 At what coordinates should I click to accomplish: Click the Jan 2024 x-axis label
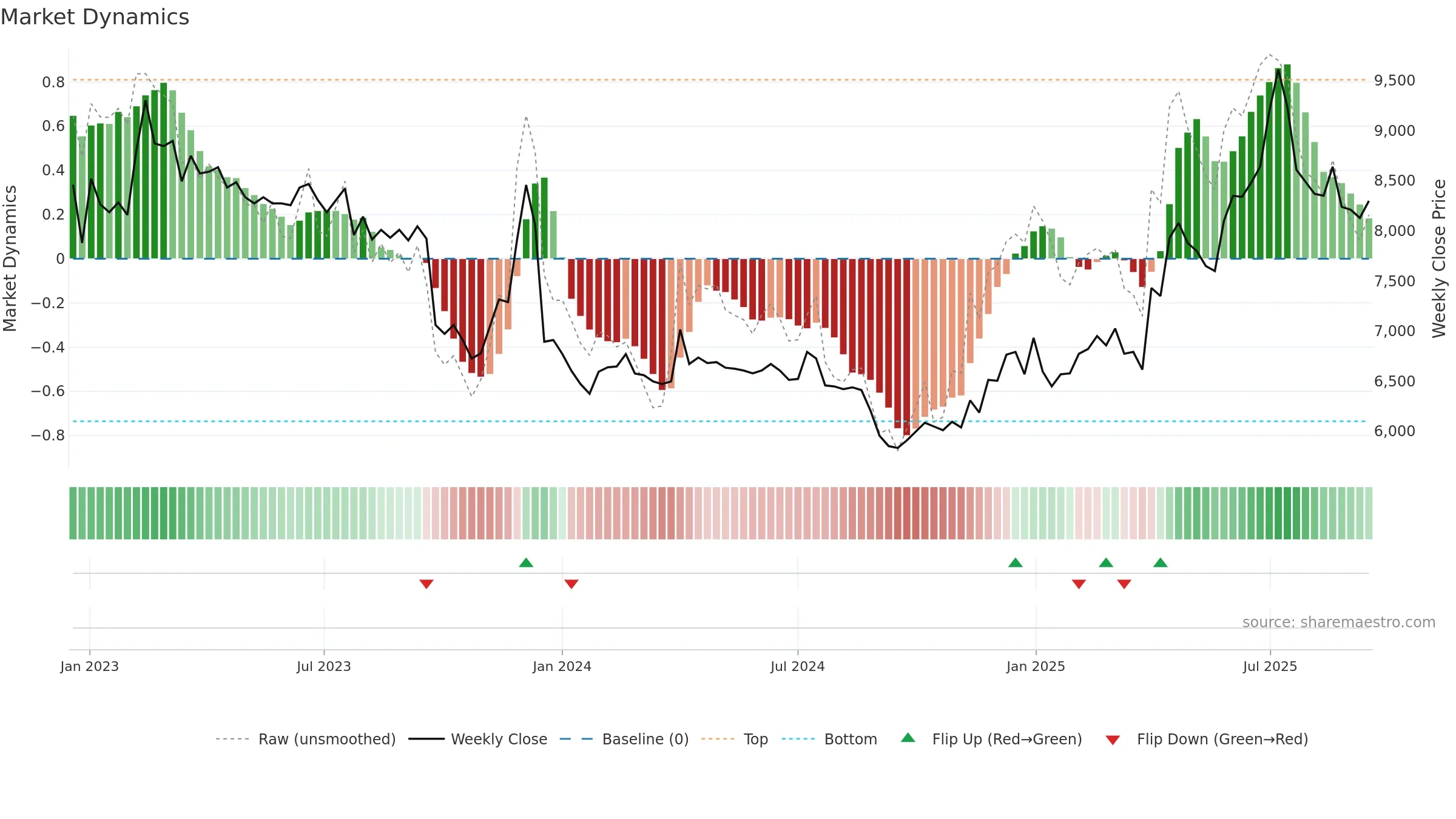[x=562, y=666]
